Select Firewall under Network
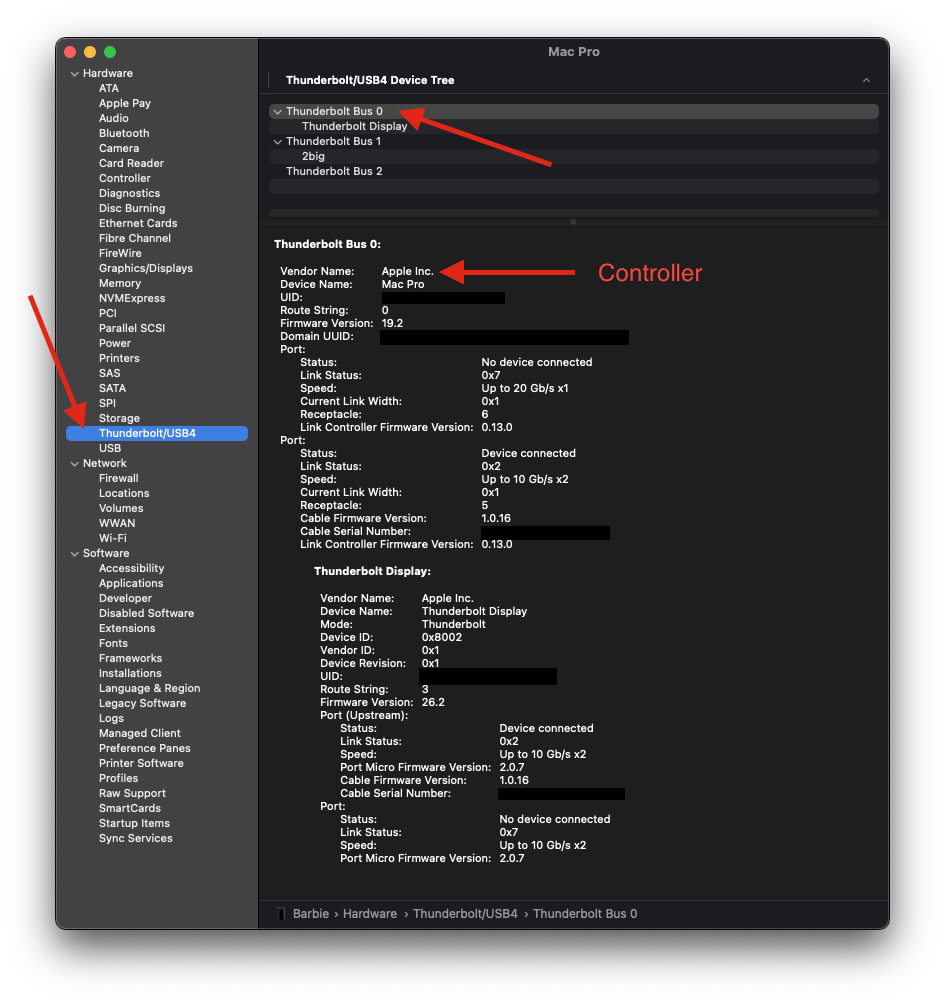This screenshot has height=1003, width=945. pos(118,478)
